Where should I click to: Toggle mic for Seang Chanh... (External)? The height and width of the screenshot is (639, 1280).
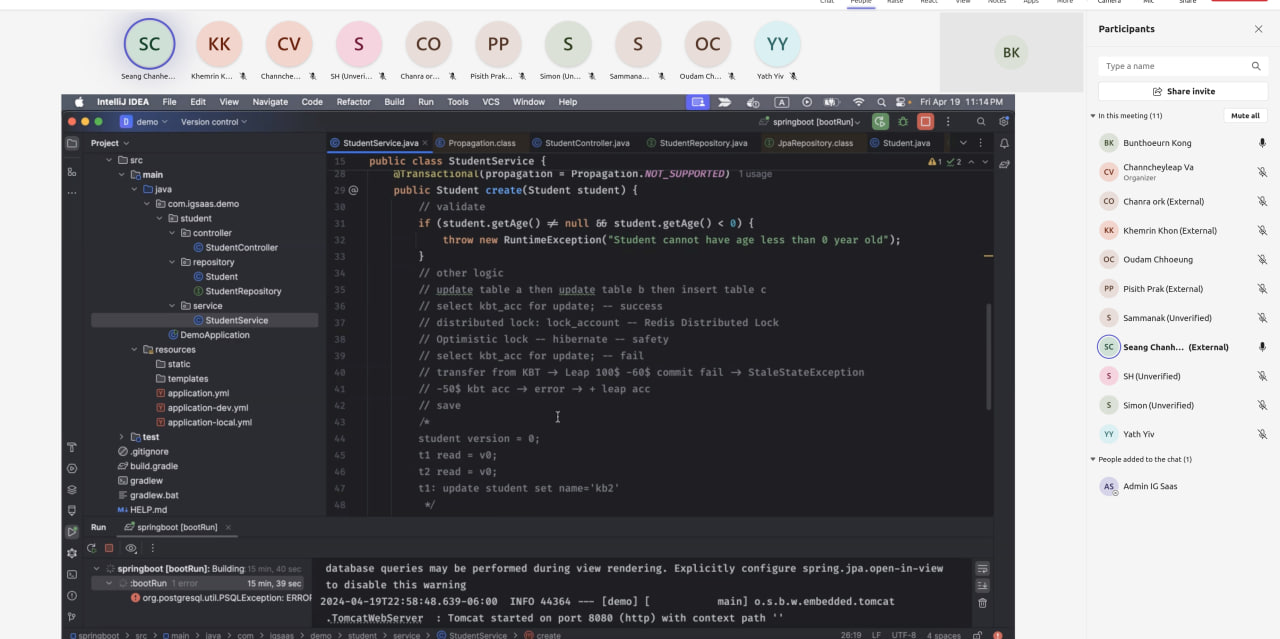pos(1262,347)
